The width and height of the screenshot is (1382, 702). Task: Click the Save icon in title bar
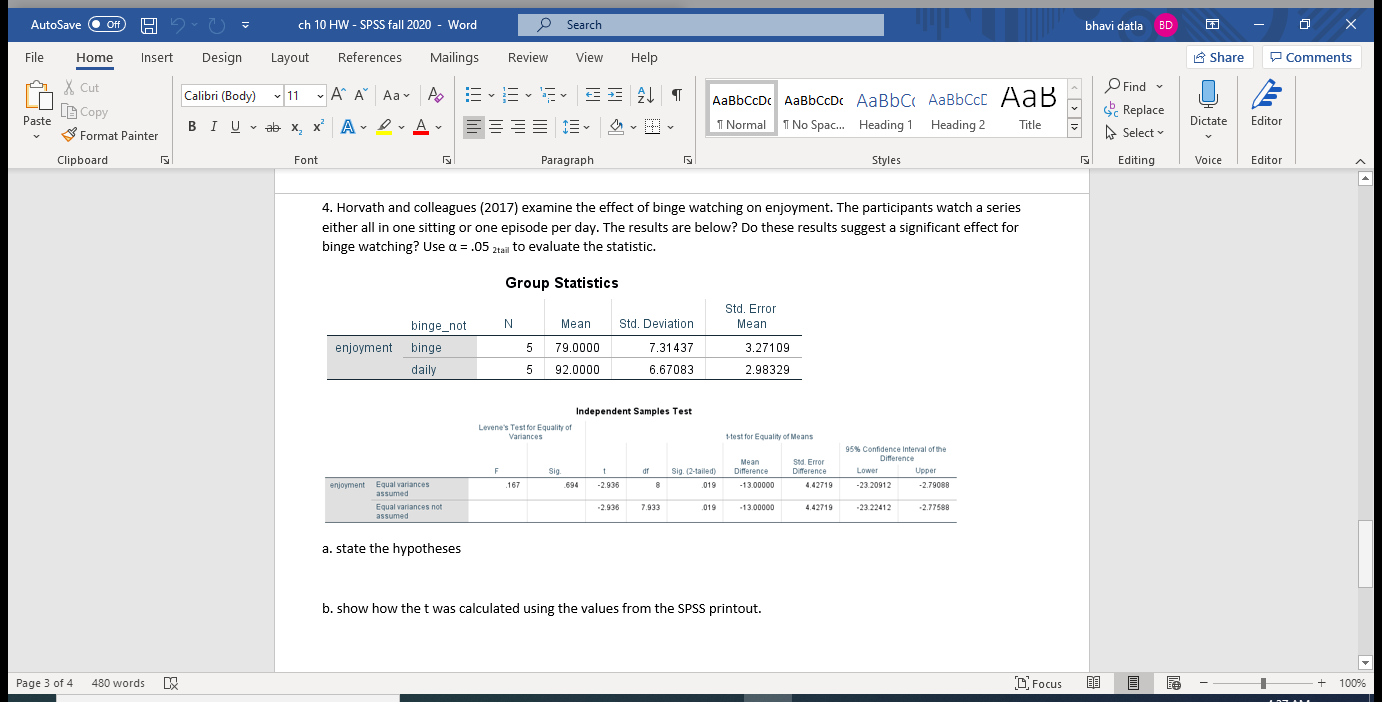[x=147, y=25]
